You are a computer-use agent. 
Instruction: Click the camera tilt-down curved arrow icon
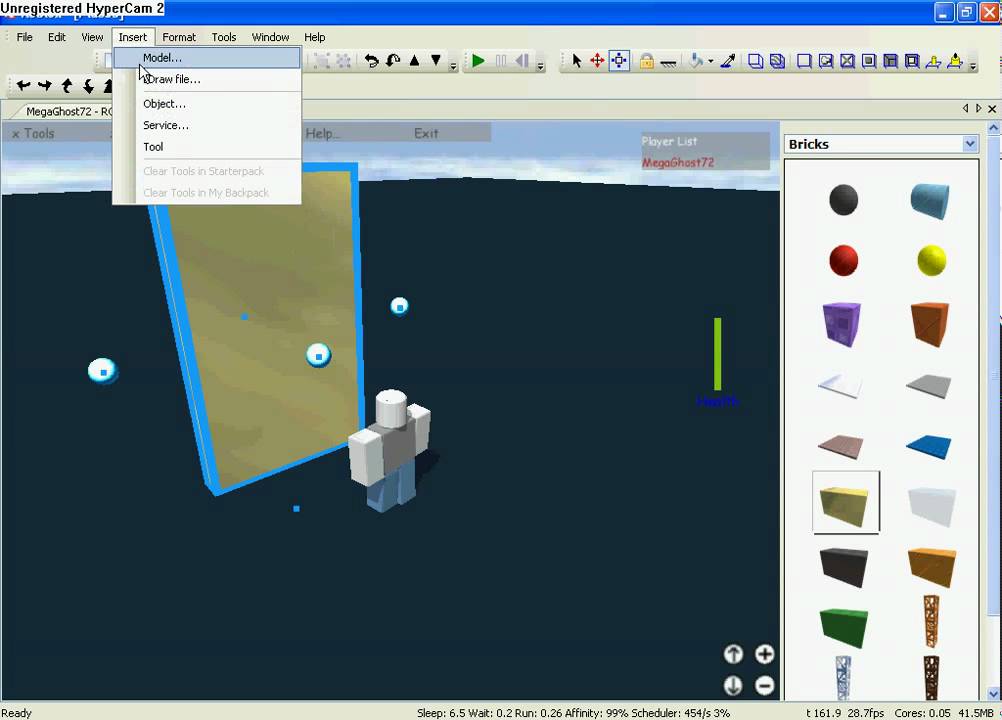point(89,85)
